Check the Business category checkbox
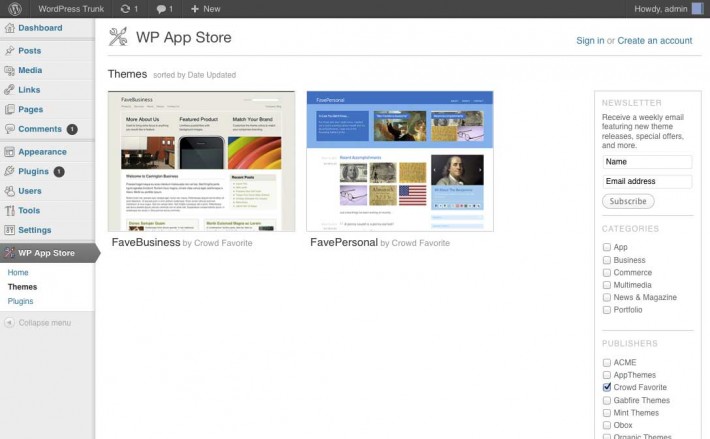This screenshot has height=439, width=710. [x=607, y=260]
